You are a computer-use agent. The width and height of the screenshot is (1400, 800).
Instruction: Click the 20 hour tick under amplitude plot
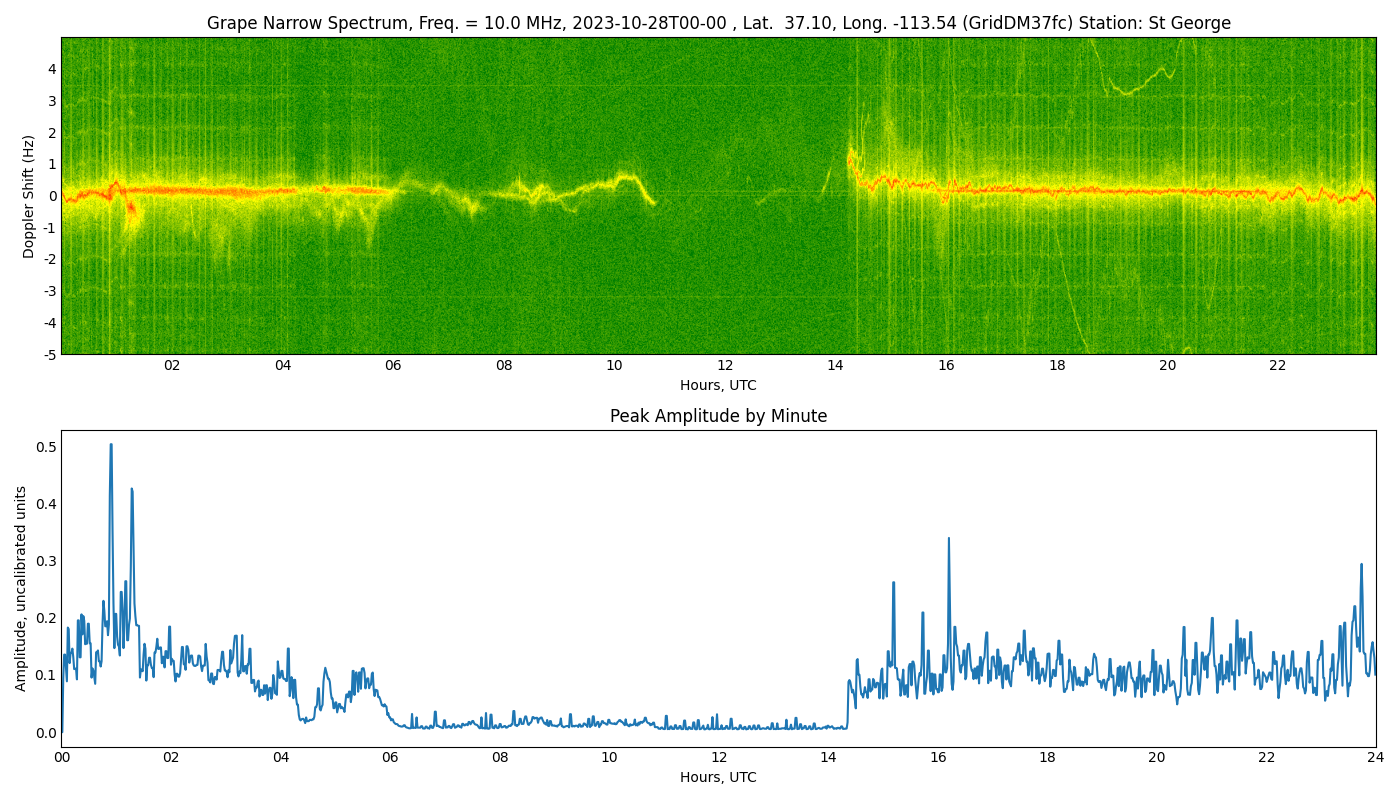1157,758
